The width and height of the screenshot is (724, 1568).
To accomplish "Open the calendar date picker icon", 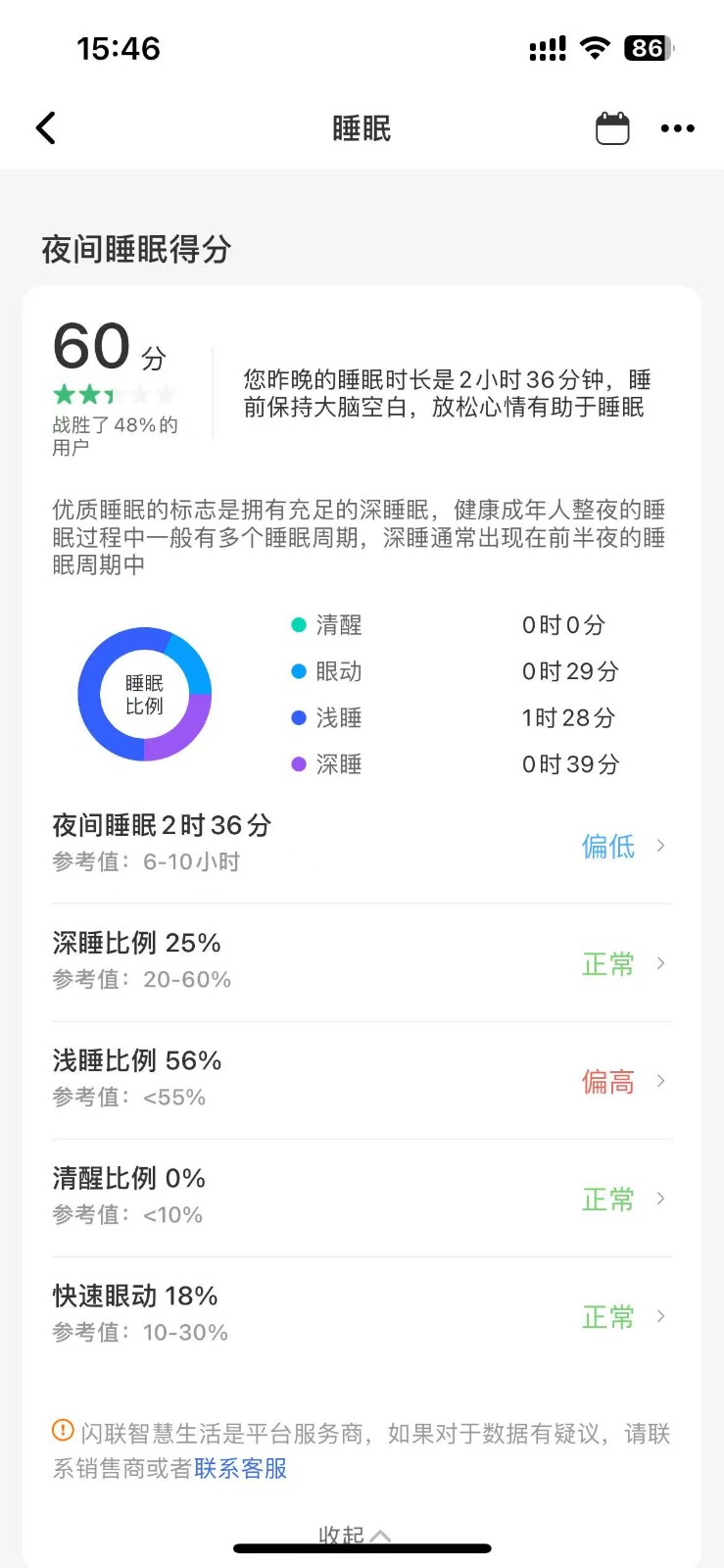I will click(612, 128).
